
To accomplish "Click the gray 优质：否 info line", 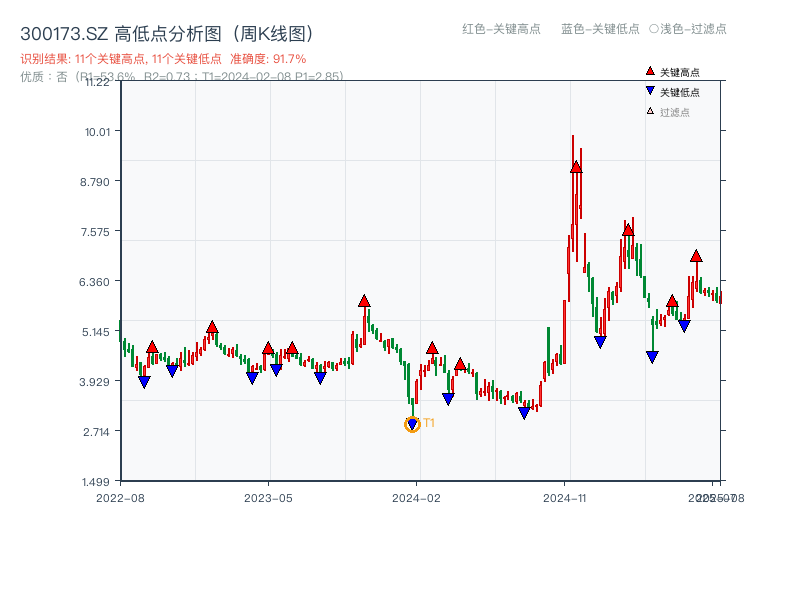I will point(182,77).
